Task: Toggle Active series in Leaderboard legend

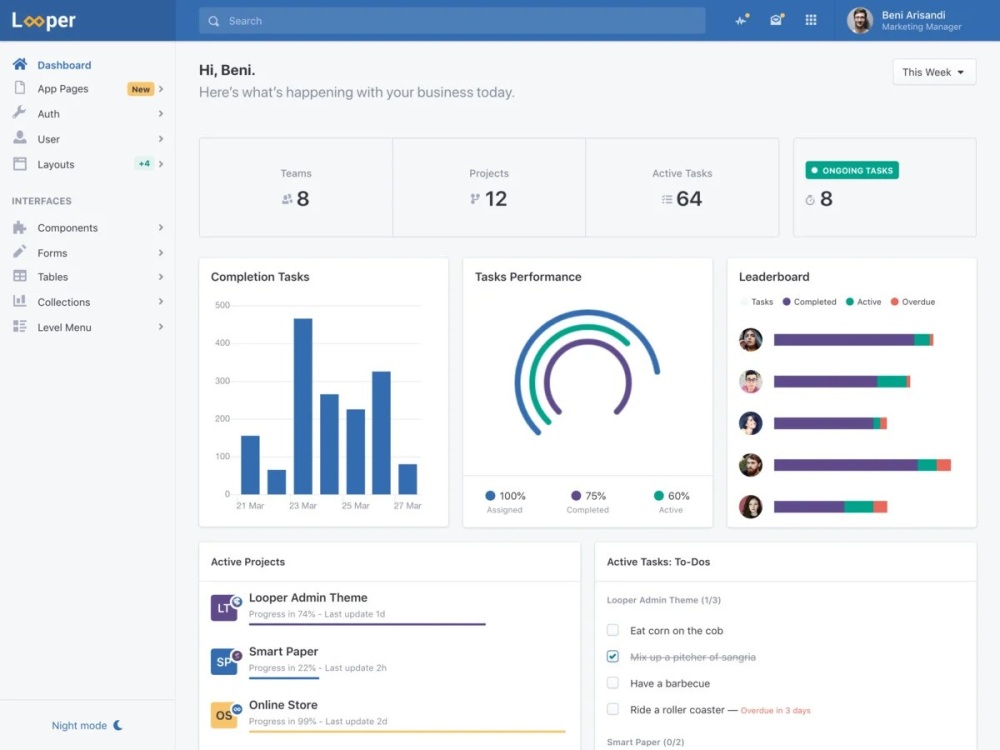Action: click(x=863, y=302)
